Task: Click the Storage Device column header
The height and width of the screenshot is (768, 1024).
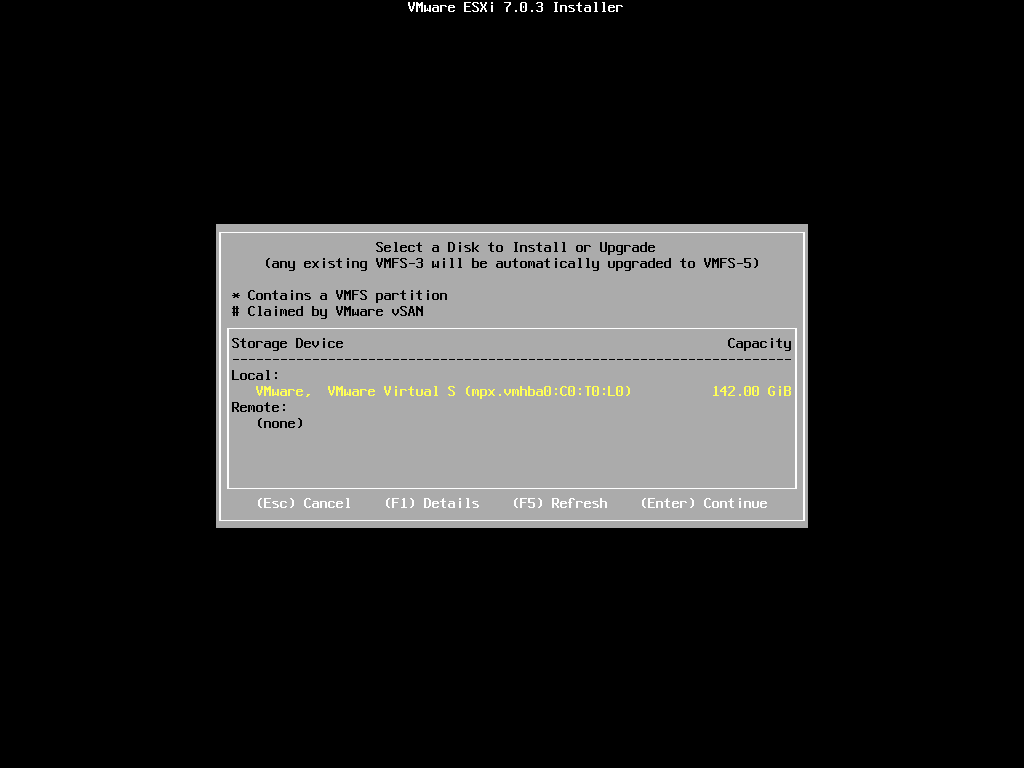Action: [x=286, y=343]
